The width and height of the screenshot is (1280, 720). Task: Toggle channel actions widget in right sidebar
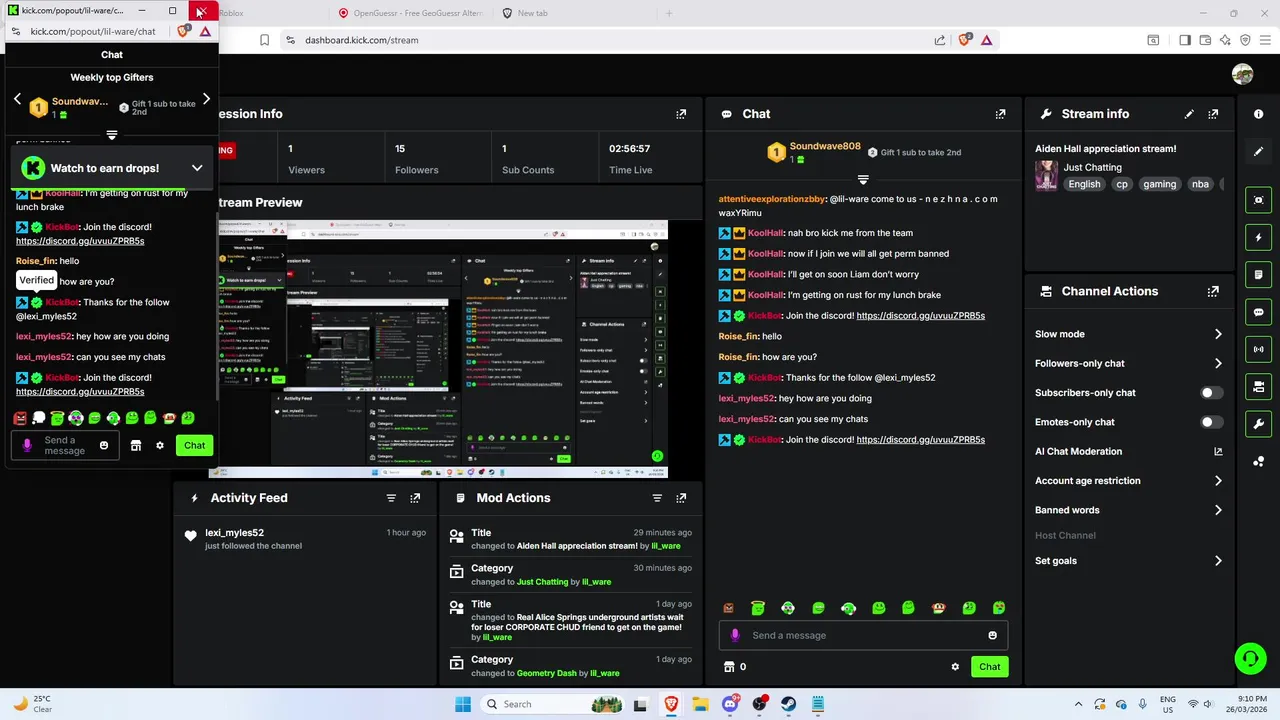click(x=1258, y=386)
